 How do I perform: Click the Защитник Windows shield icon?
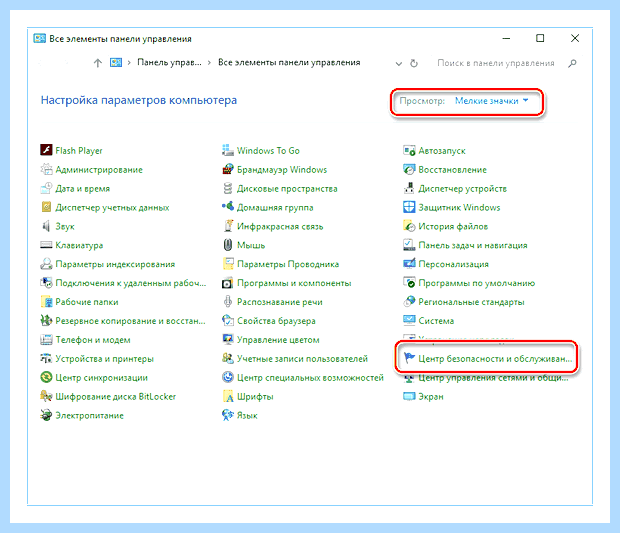409,207
